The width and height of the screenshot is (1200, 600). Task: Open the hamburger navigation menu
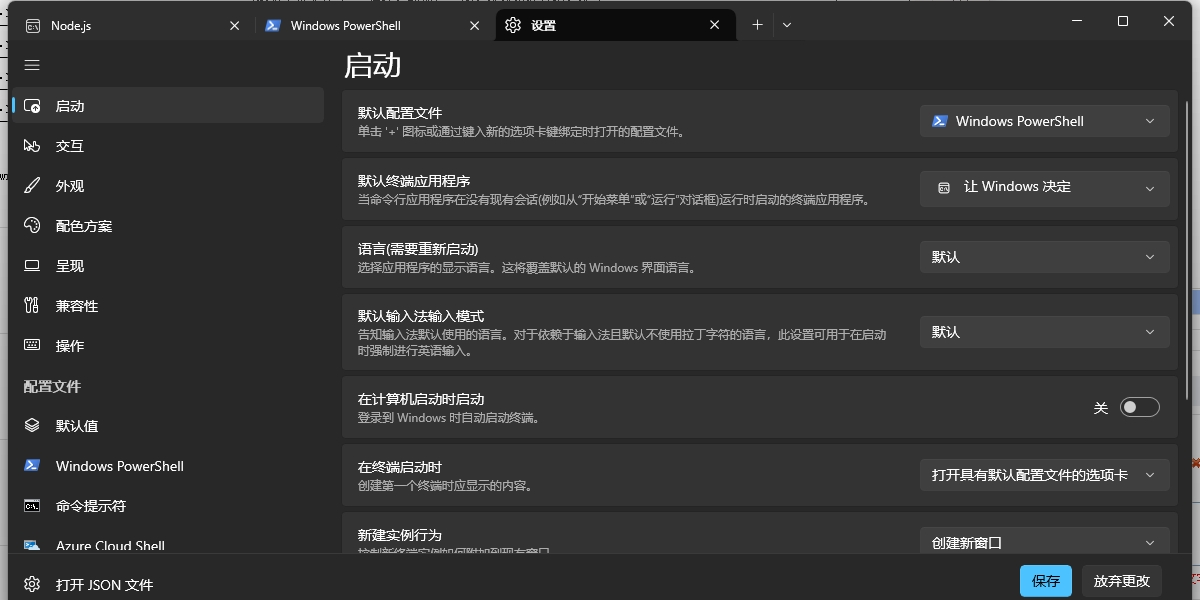(32, 65)
